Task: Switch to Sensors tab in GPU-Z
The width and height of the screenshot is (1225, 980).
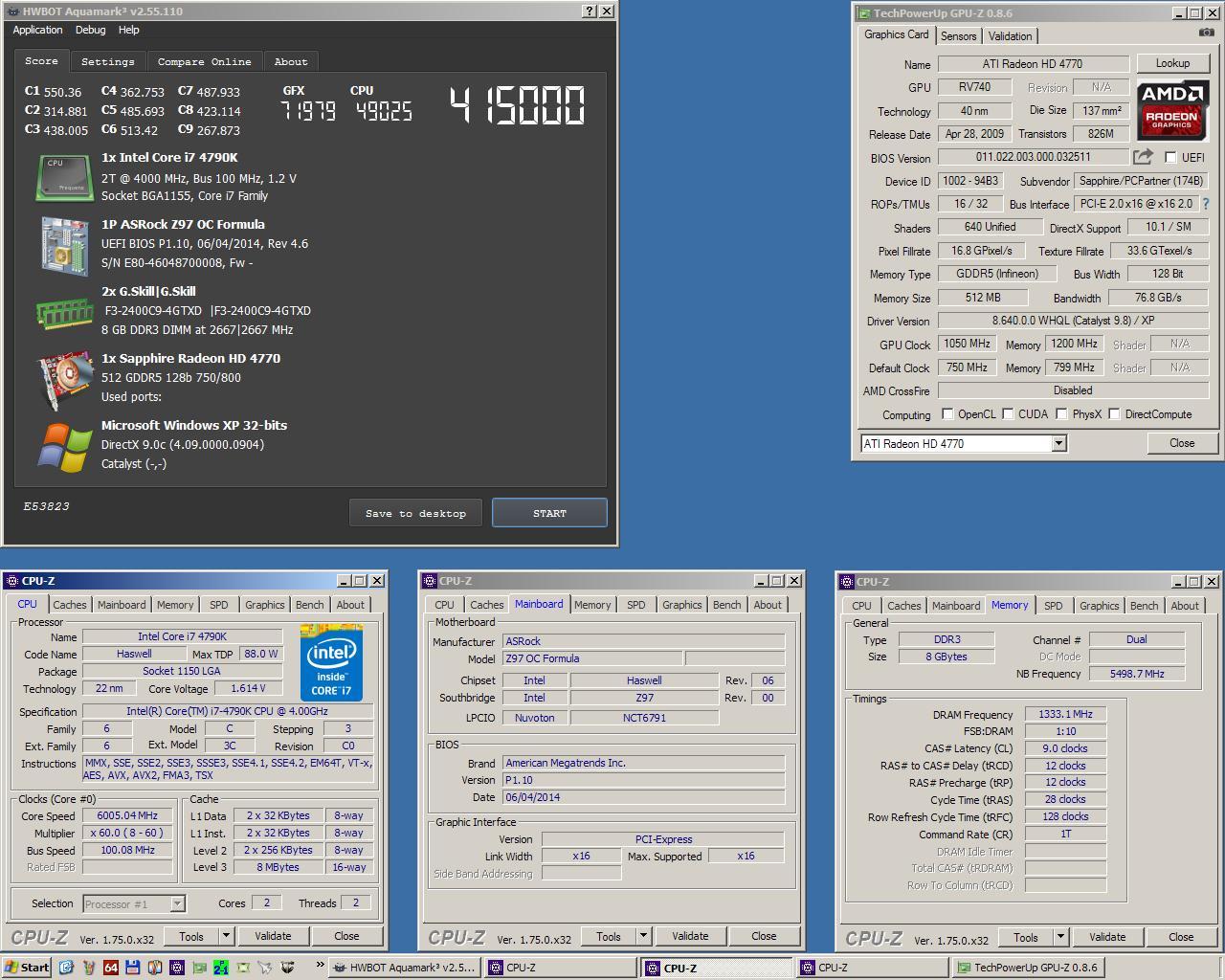Action: [958, 36]
